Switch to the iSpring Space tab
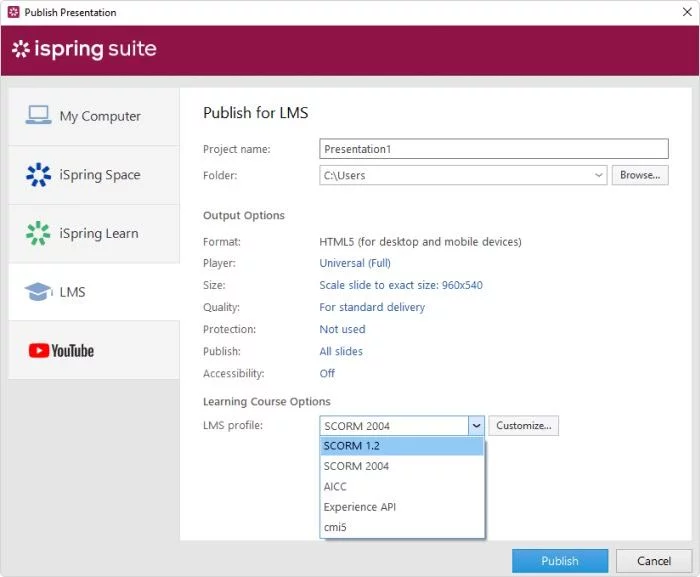Viewport: 700px width, 577px height. coord(94,175)
